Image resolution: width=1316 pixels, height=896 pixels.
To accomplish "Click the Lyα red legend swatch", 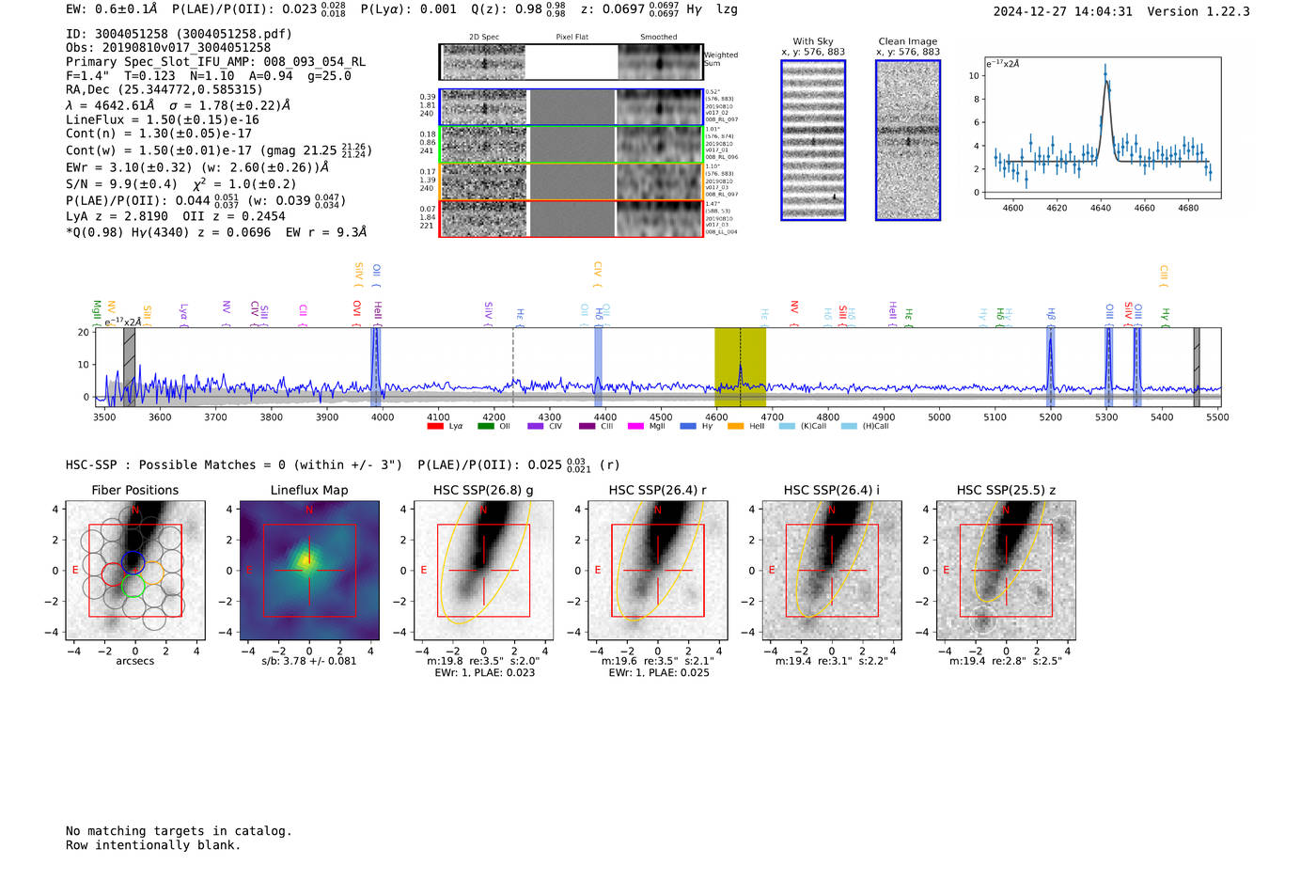I will [x=435, y=426].
